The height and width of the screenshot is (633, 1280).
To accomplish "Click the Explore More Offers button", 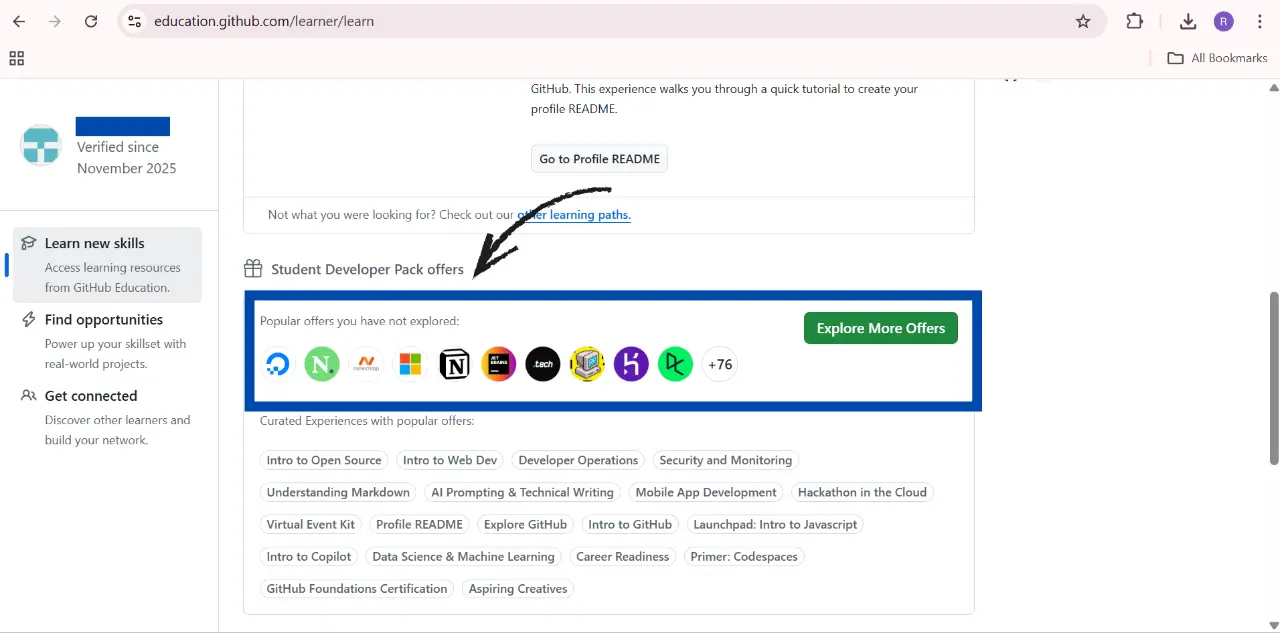I will [881, 328].
